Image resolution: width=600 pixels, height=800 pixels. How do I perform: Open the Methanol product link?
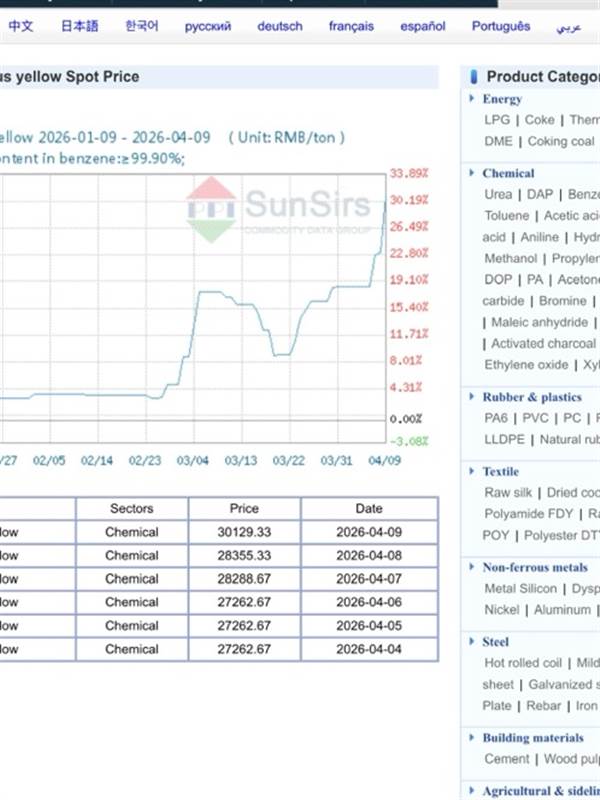[510, 259]
